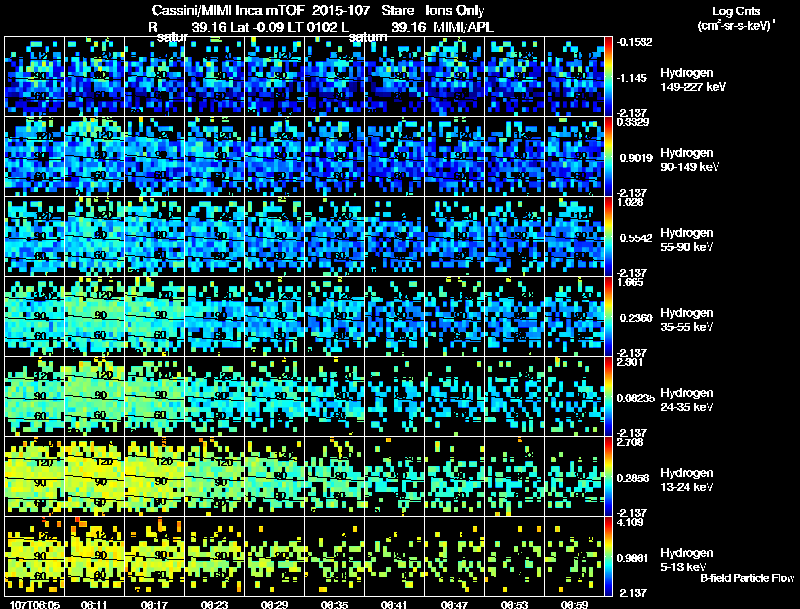Open the 5-13 keV panel at 06:53
The image size is (800, 609).
(515, 556)
